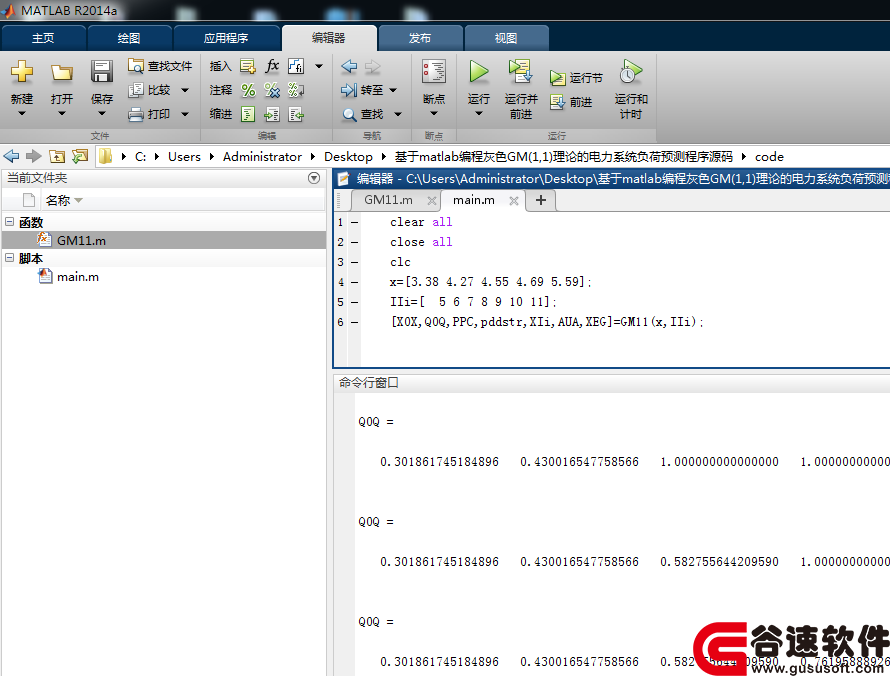This screenshot has width=890, height=676.
Task: Switch to the 发布 tab
Action: click(420, 38)
